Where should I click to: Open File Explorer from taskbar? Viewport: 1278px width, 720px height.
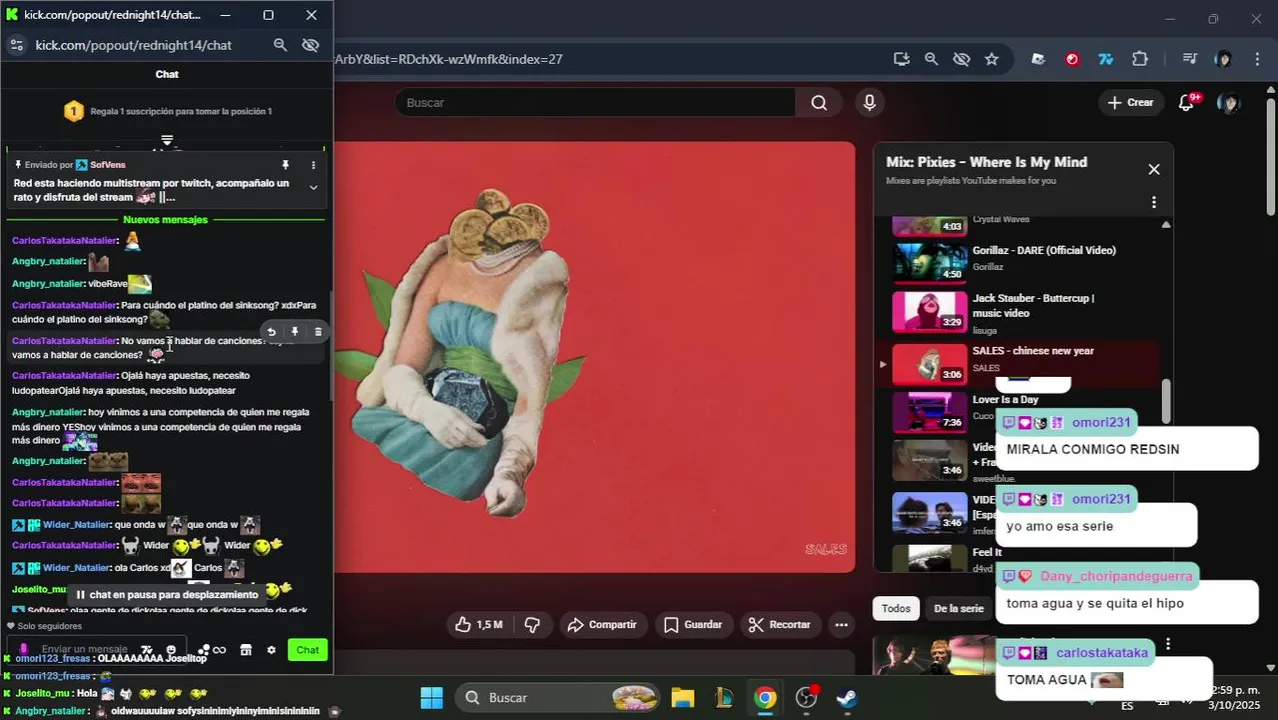pos(682,697)
